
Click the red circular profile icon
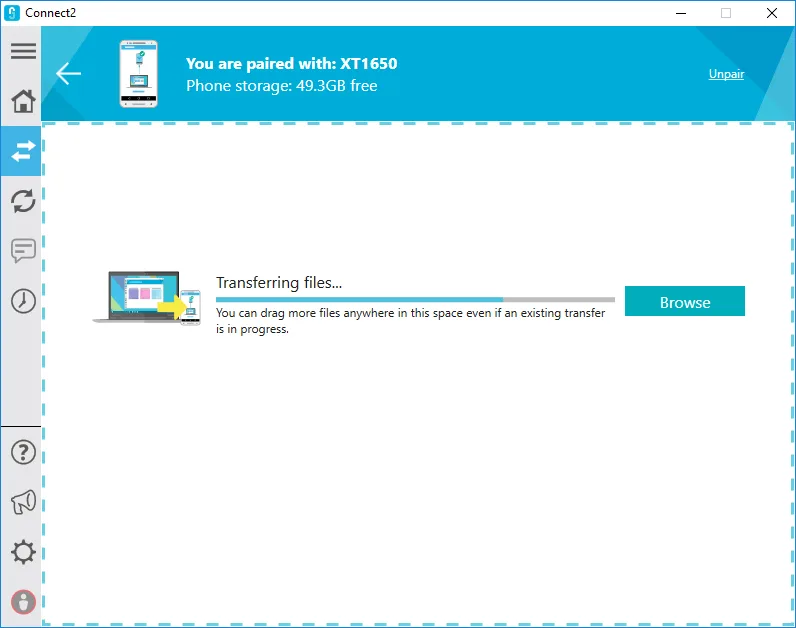click(x=23, y=602)
